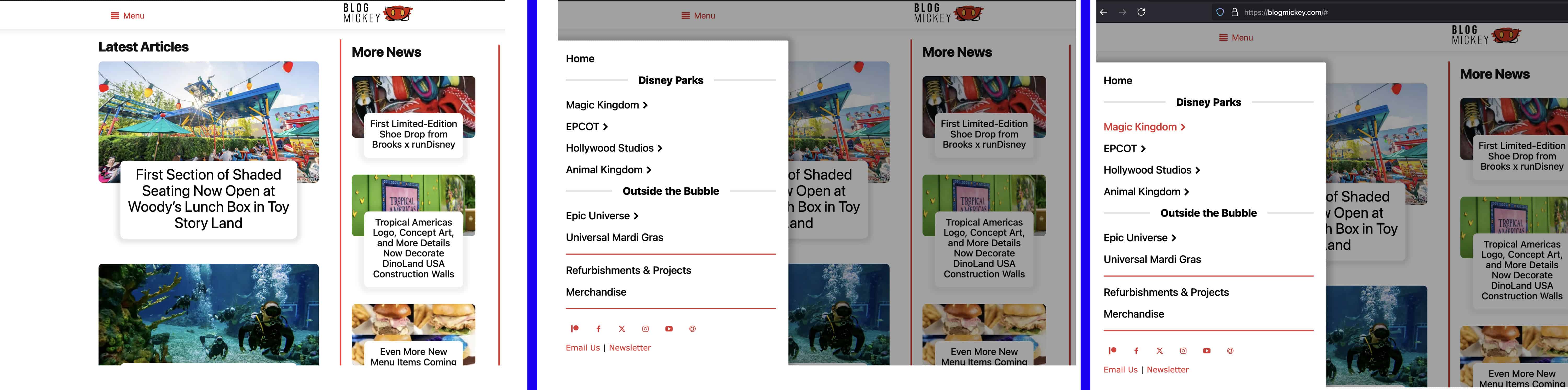Screen dimensions: 1568x390
Task: Click the Blog Mickey logo in the browser window
Action: [x=1486, y=35]
